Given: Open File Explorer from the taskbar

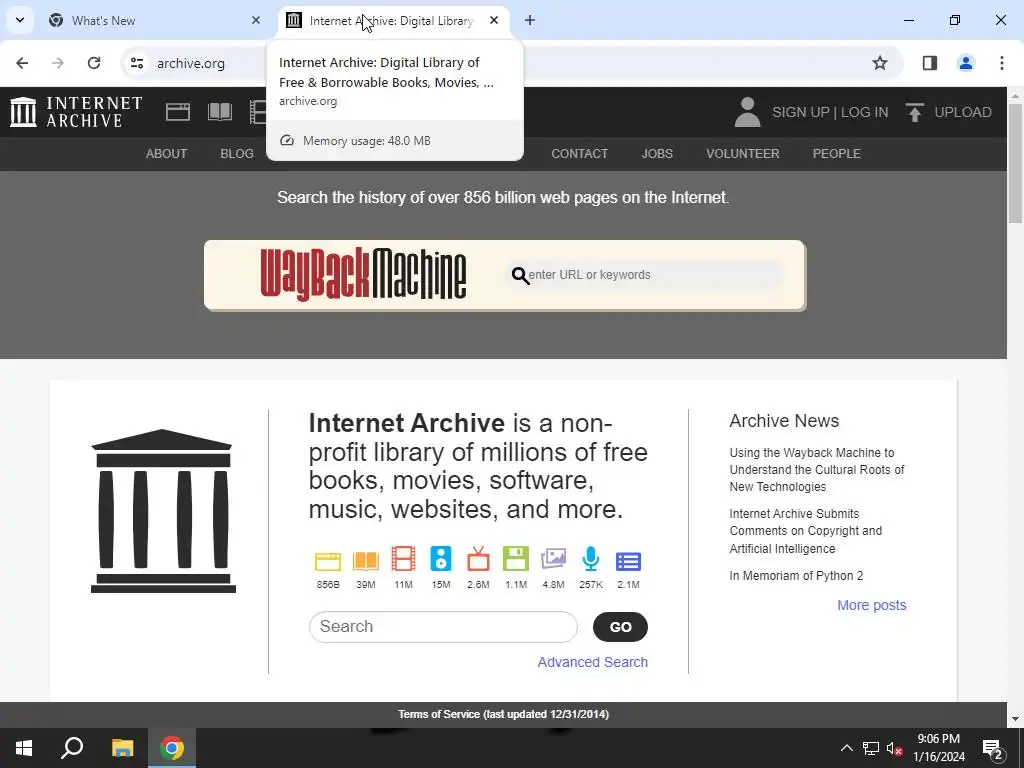Looking at the screenshot, I should coord(122,748).
